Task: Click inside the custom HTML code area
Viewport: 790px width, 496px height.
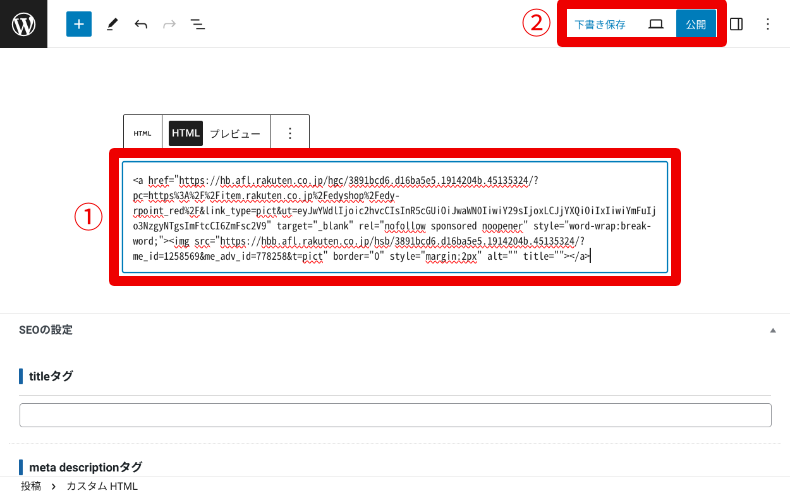Action: click(x=395, y=217)
